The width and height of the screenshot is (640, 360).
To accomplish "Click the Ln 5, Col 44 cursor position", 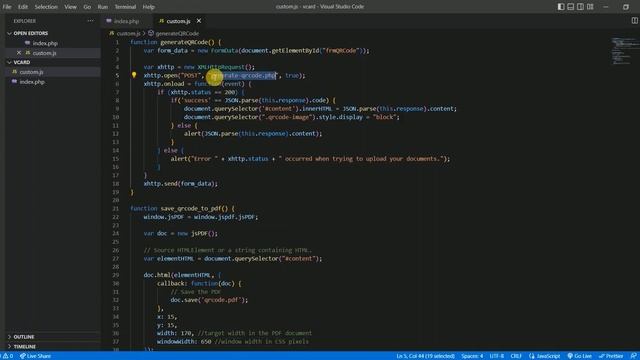I will pos(426,356).
